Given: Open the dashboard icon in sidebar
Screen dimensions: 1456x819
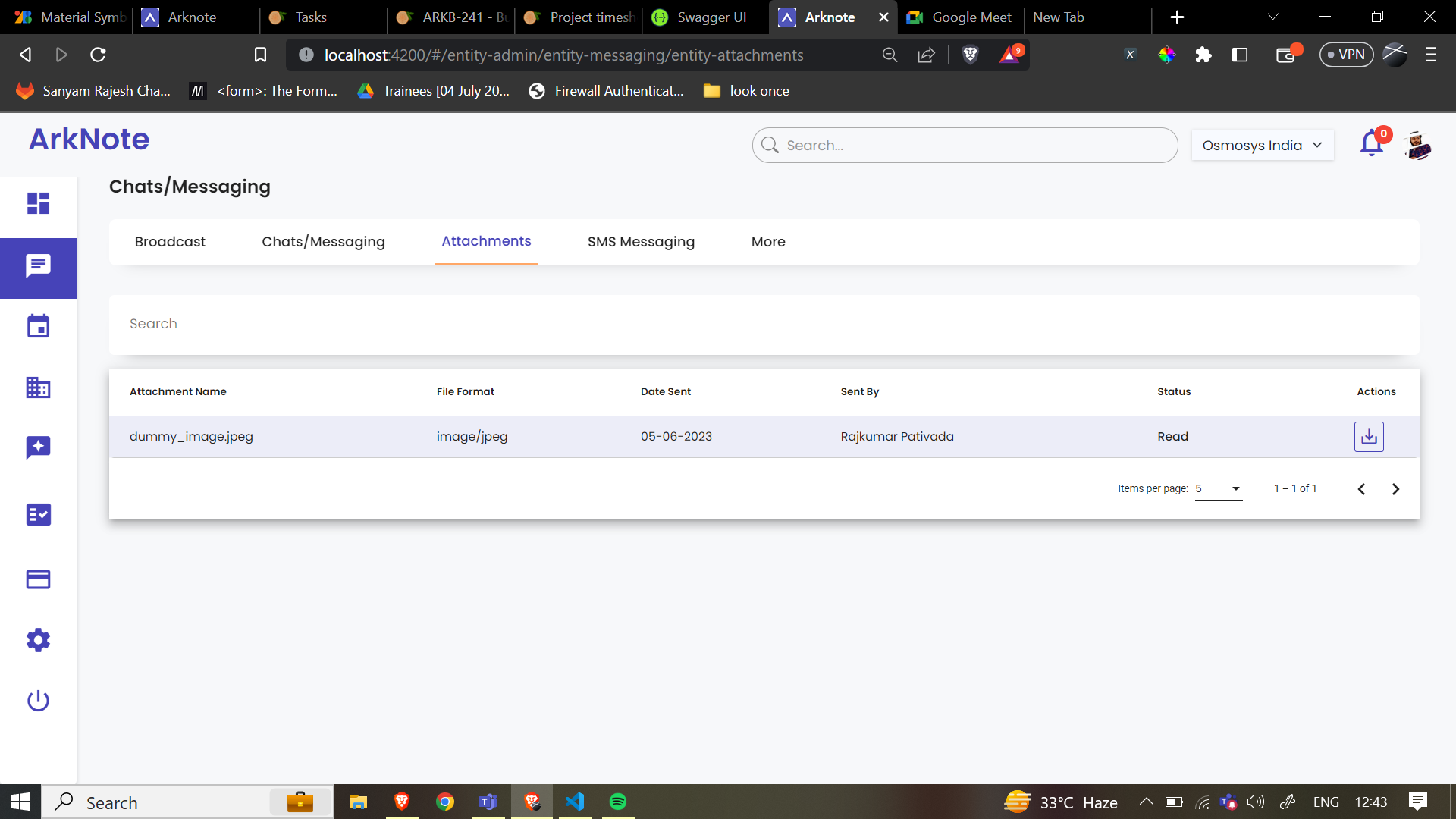Looking at the screenshot, I should point(38,203).
